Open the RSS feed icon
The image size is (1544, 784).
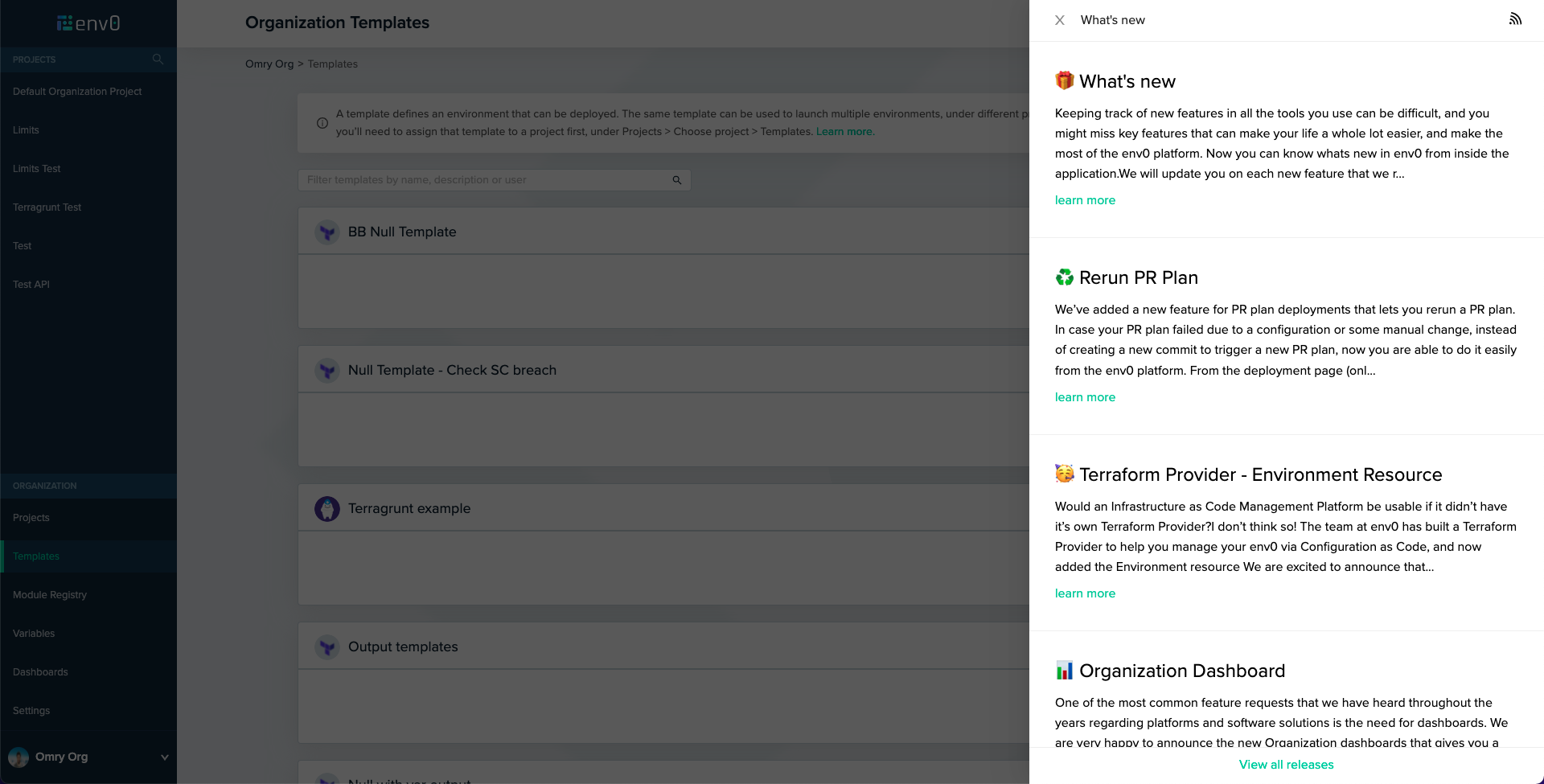[x=1515, y=18]
